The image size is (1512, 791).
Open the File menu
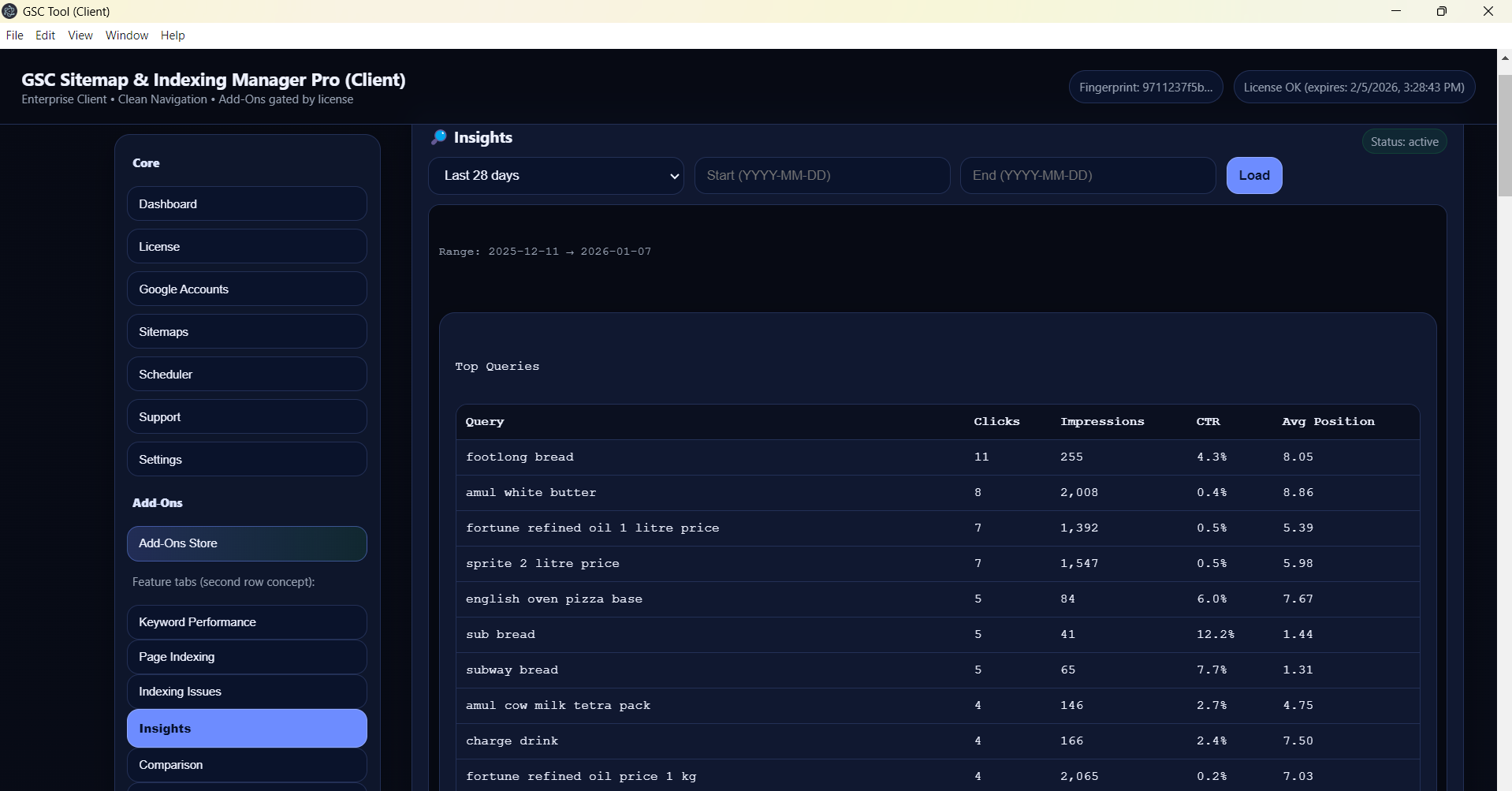click(14, 35)
